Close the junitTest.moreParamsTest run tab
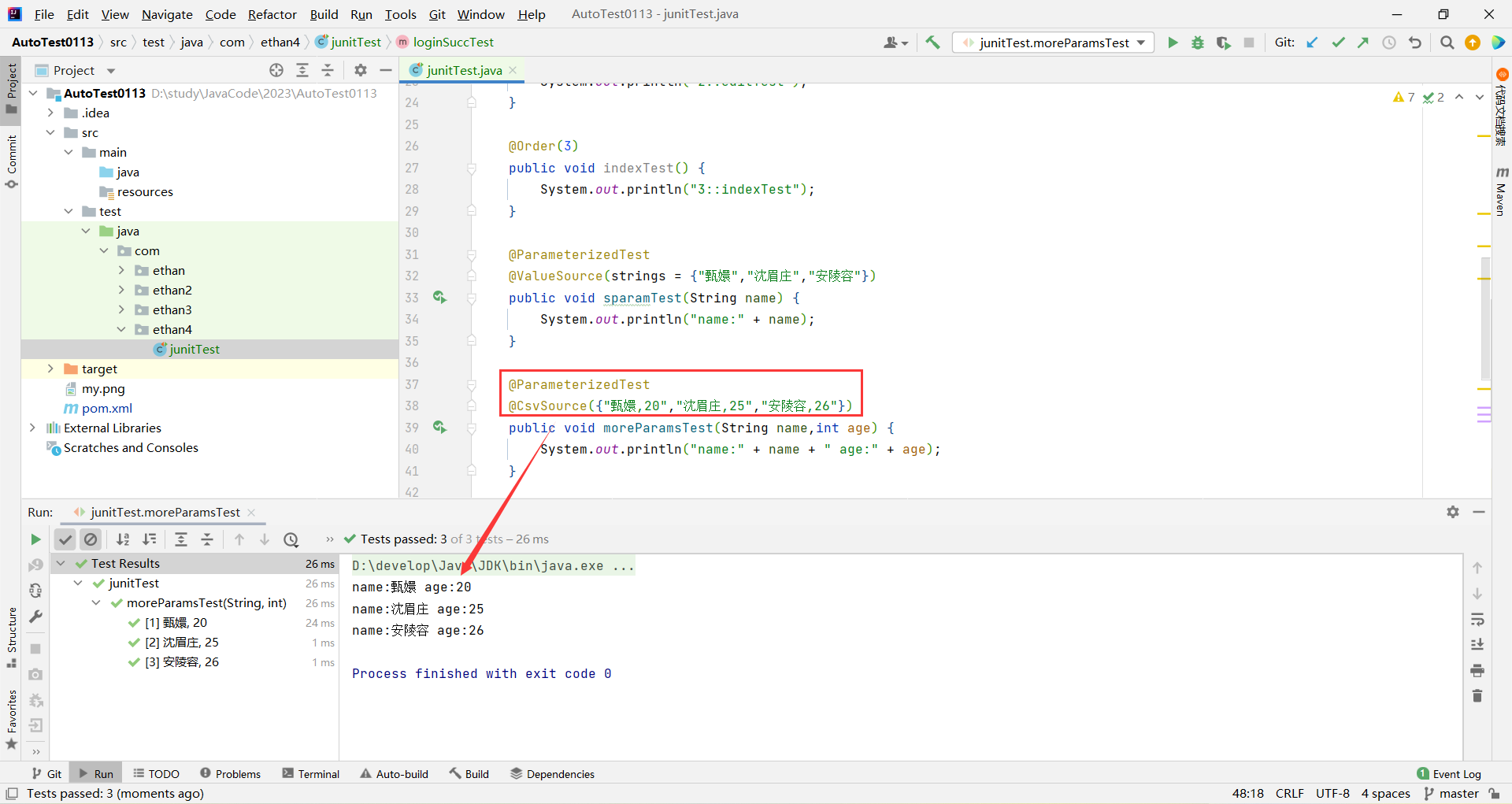Screen dimensions: 1512x804 pos(251,513)
